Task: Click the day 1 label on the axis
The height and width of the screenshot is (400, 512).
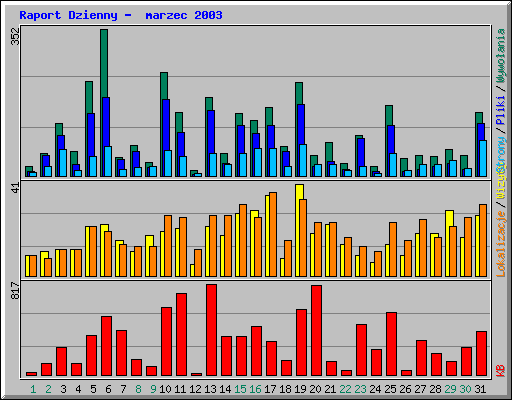Action: [33, 389]
